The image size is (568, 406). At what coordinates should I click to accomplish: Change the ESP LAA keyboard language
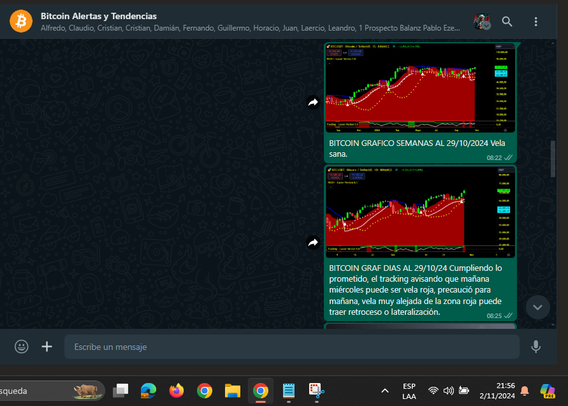[x=409, y=391]
